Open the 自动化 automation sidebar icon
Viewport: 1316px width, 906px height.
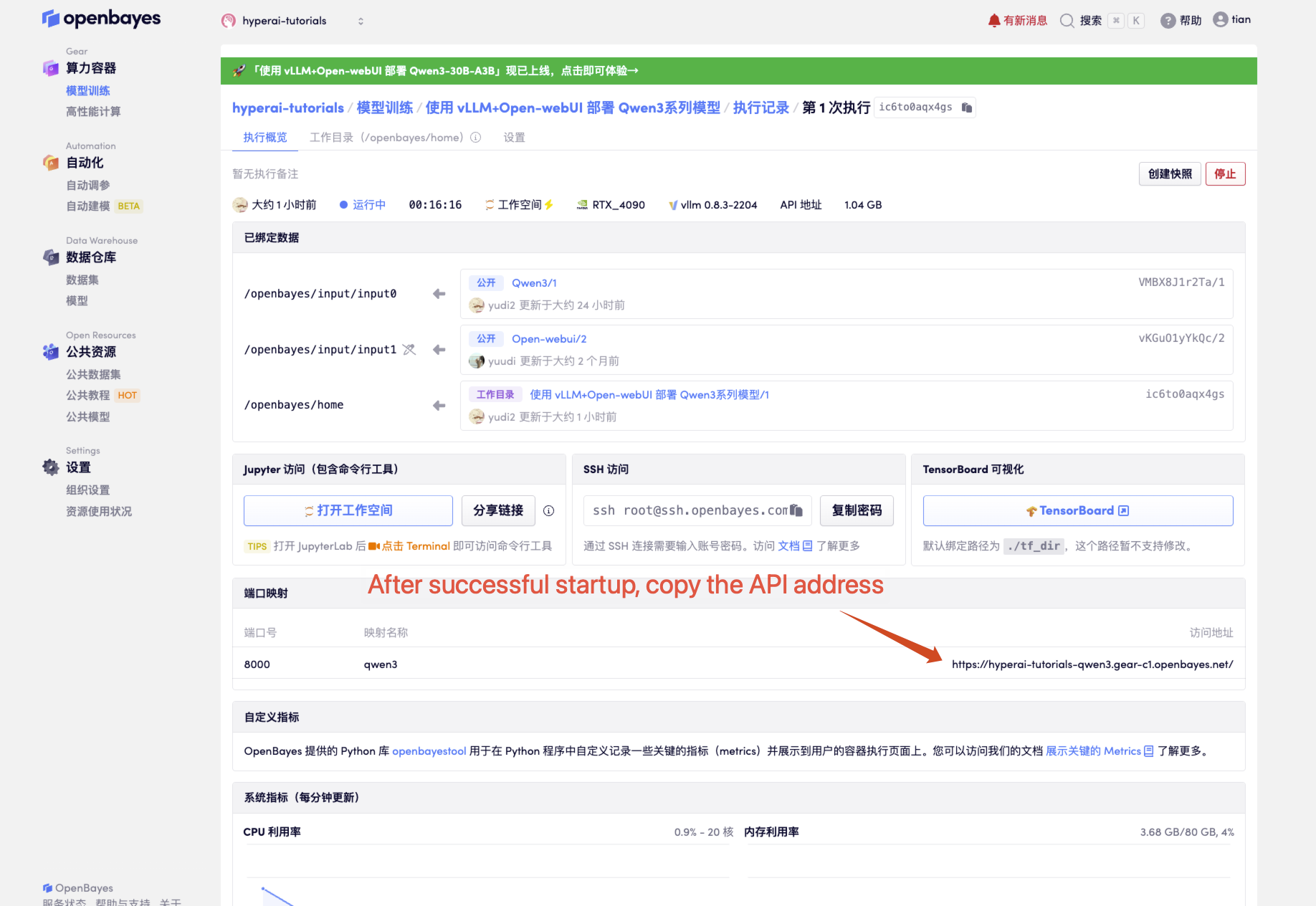click(x=50, y=163)
